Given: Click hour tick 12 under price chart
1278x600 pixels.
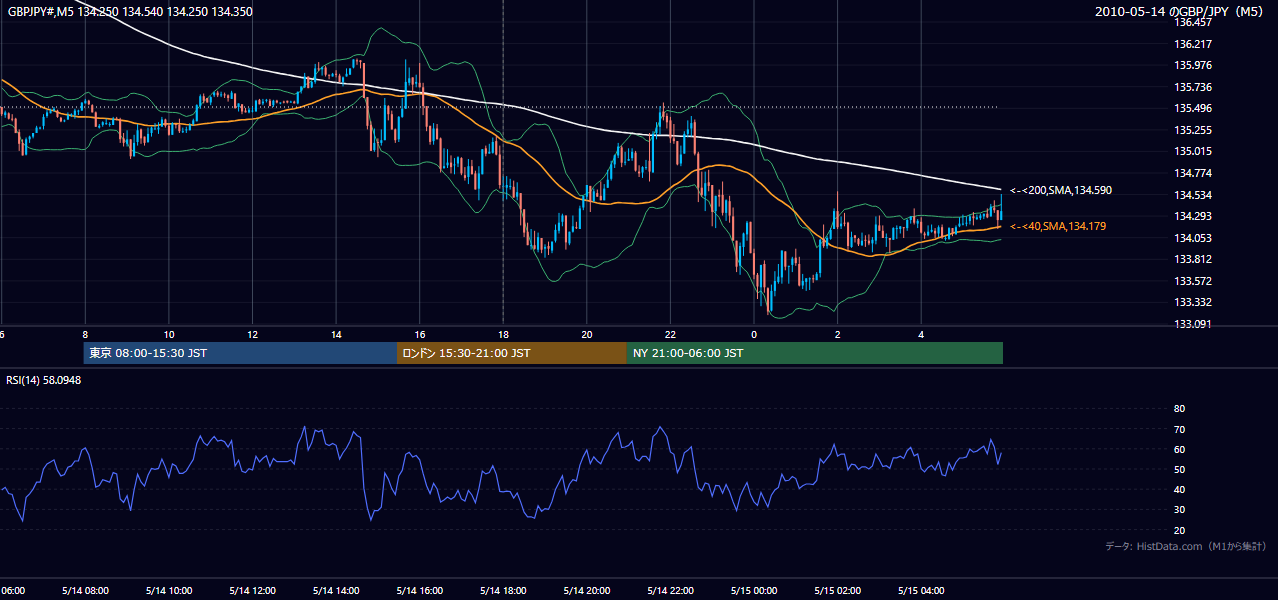Looking at the screenshot, I should (253, 335).
